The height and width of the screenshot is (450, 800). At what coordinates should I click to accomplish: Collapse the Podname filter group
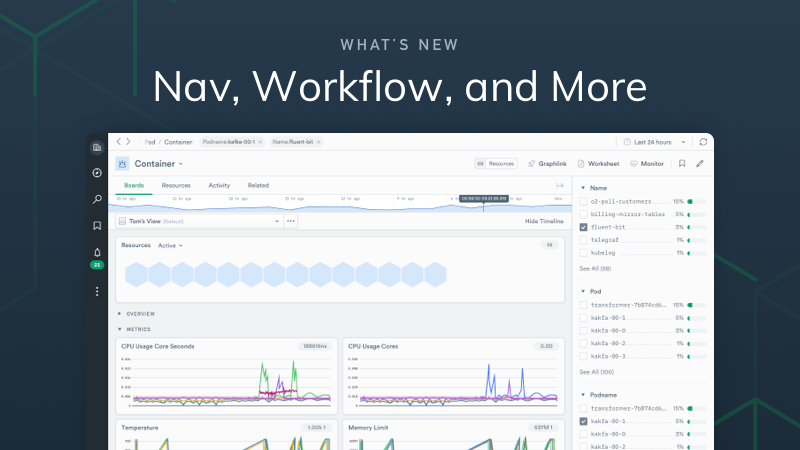(583, 395)
